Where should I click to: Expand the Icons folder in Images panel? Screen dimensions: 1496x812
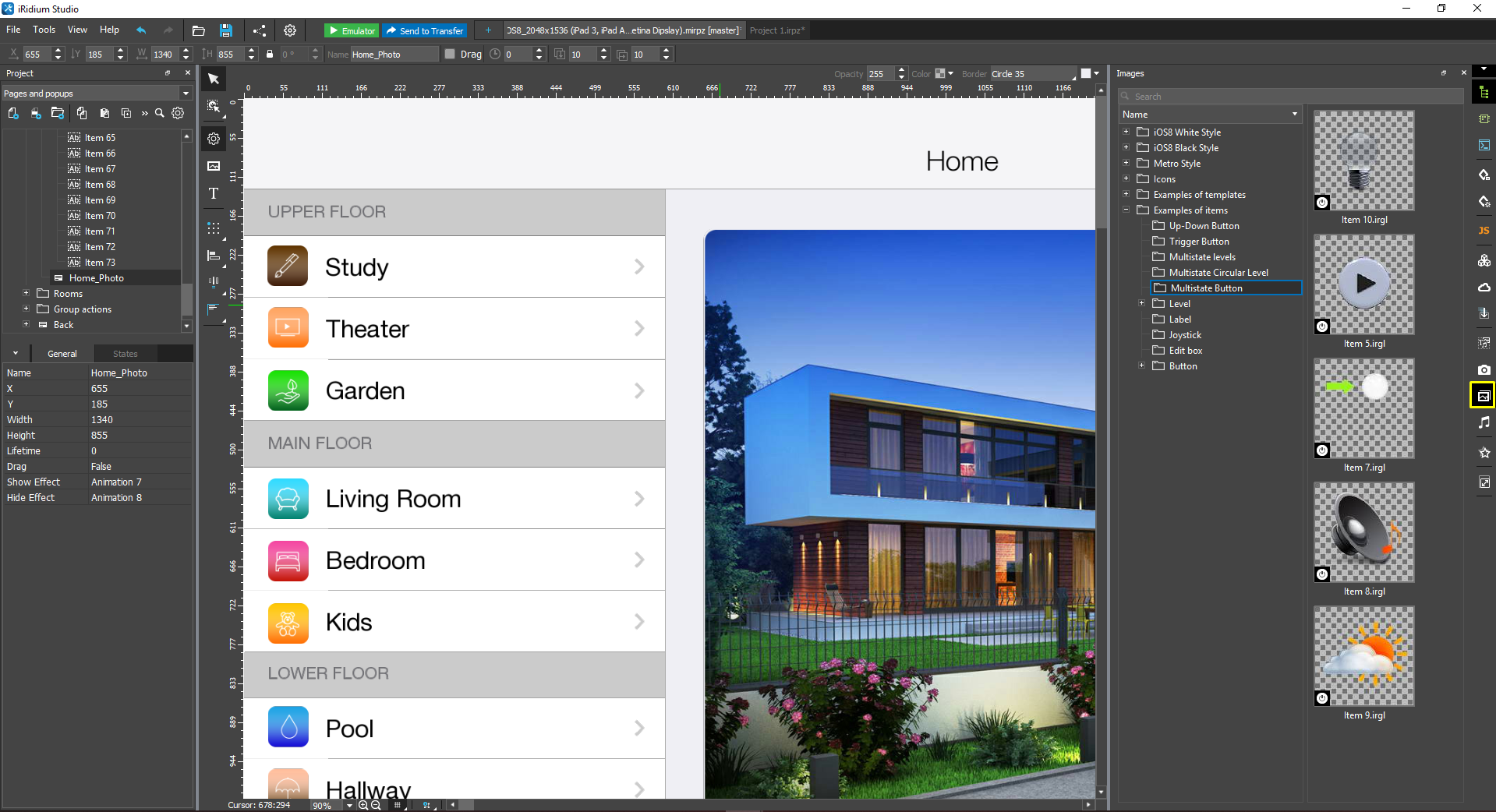1126,178
